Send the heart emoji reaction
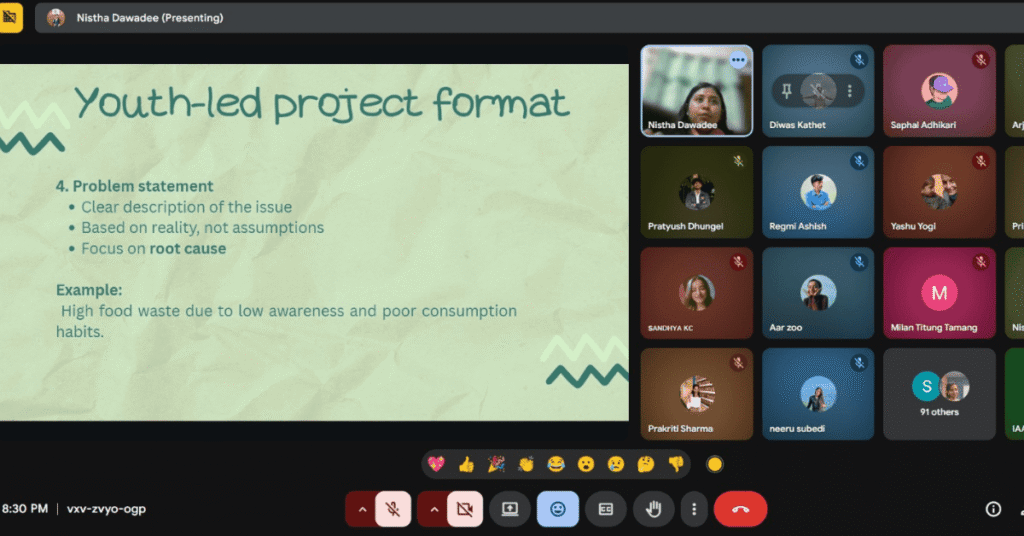This screenshot has width=1024, height=536. [x=436, y=464]
